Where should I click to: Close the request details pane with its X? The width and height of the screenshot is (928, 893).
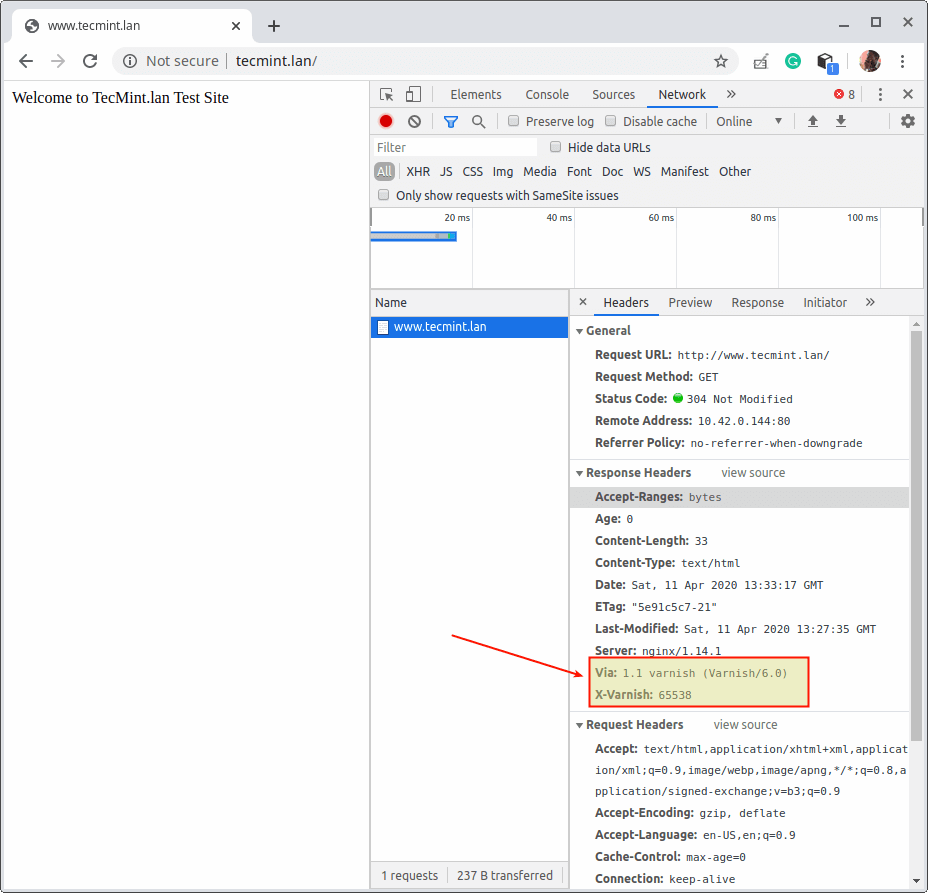[583, 302]
